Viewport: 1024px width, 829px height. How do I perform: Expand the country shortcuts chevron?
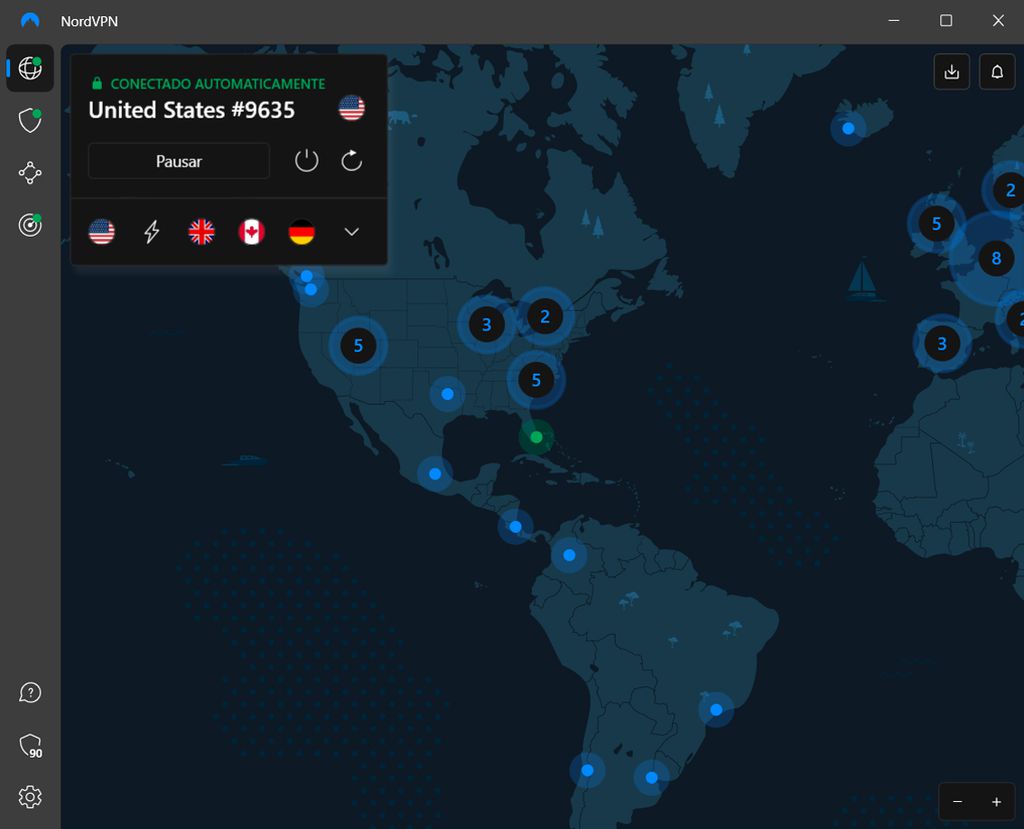pyautogui.click(x=351, y=231)
